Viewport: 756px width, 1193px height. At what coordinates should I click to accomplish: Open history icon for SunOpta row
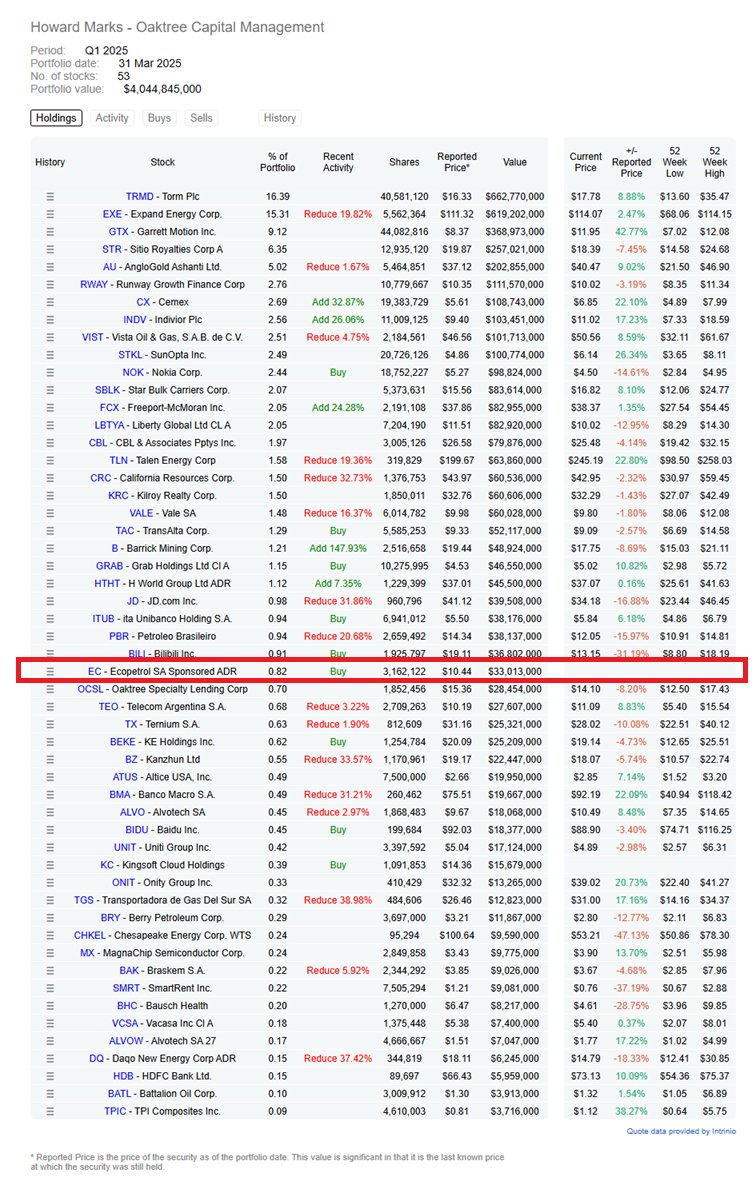coord(50,355)
